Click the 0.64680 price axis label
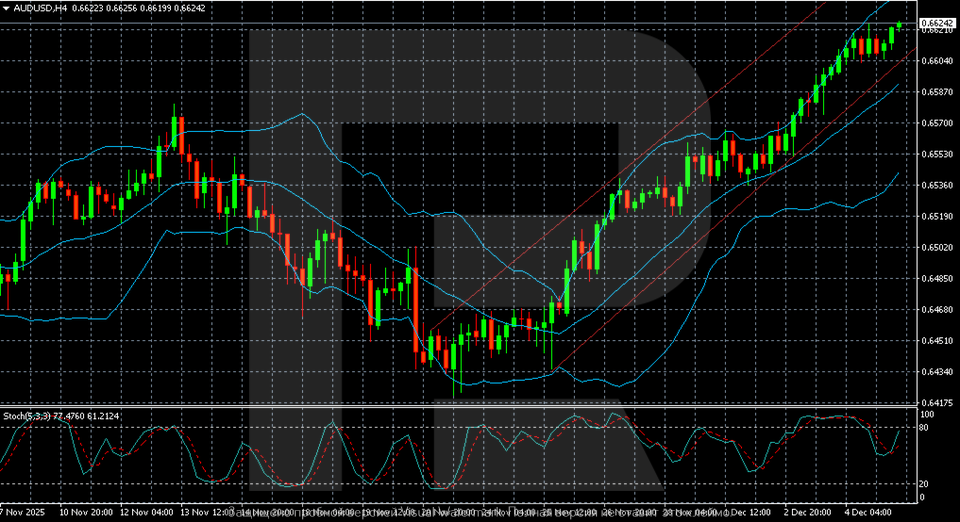The image size is (960, 522). click(x=934, y=310)
